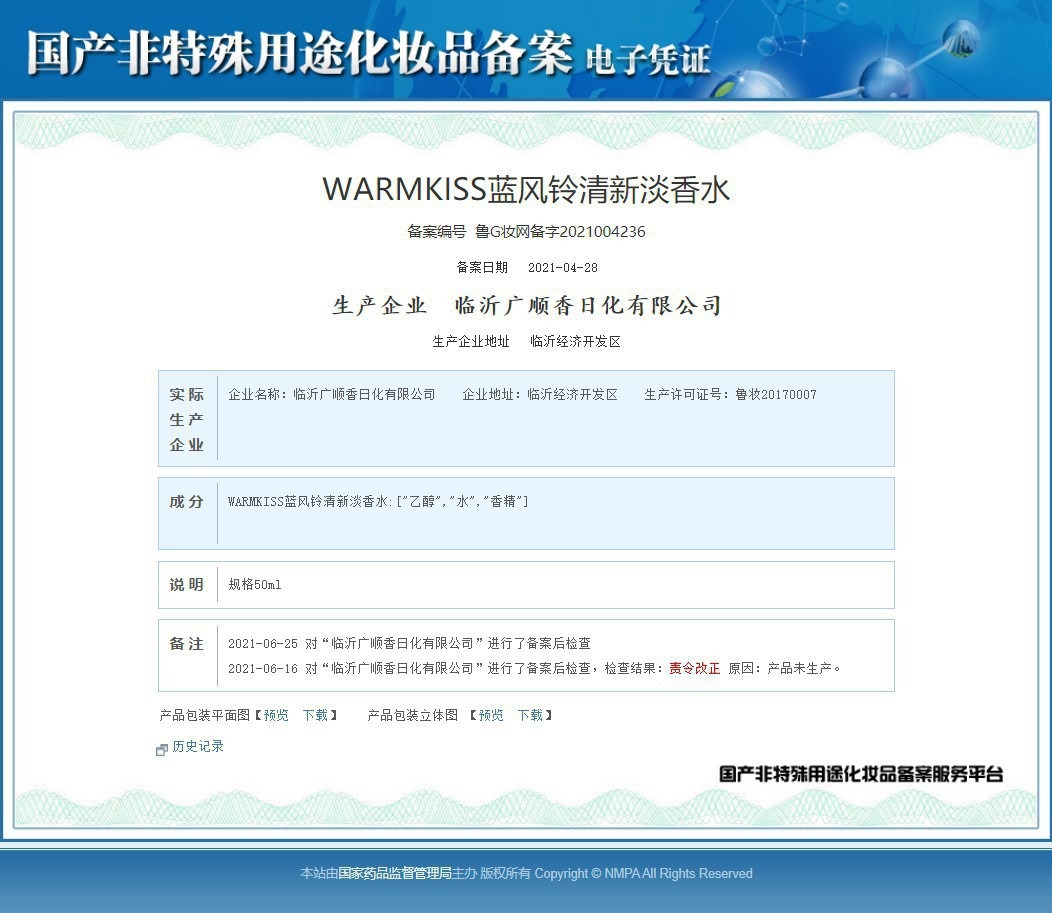Select the 成分 ingredients row content

coord(380,503)
